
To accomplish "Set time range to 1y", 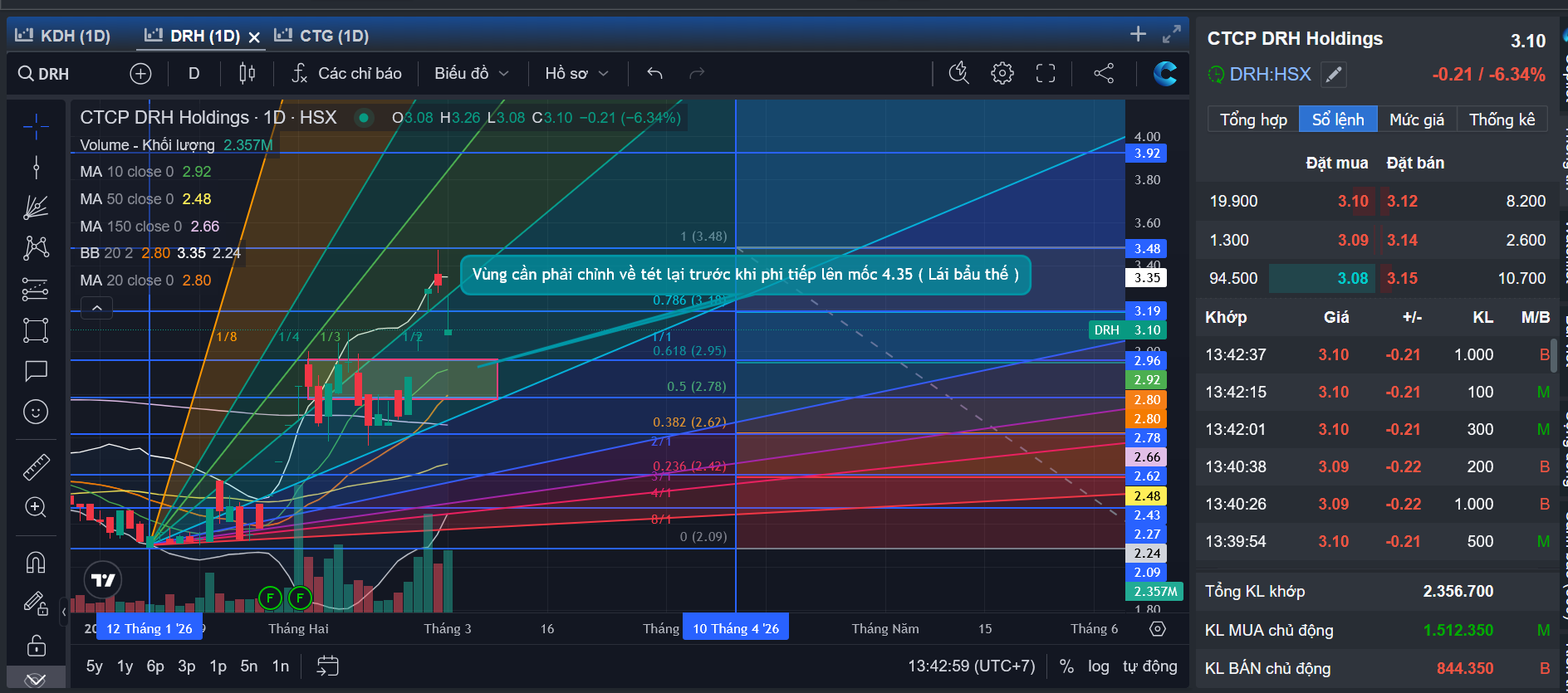I will click(x=125, y=666).
